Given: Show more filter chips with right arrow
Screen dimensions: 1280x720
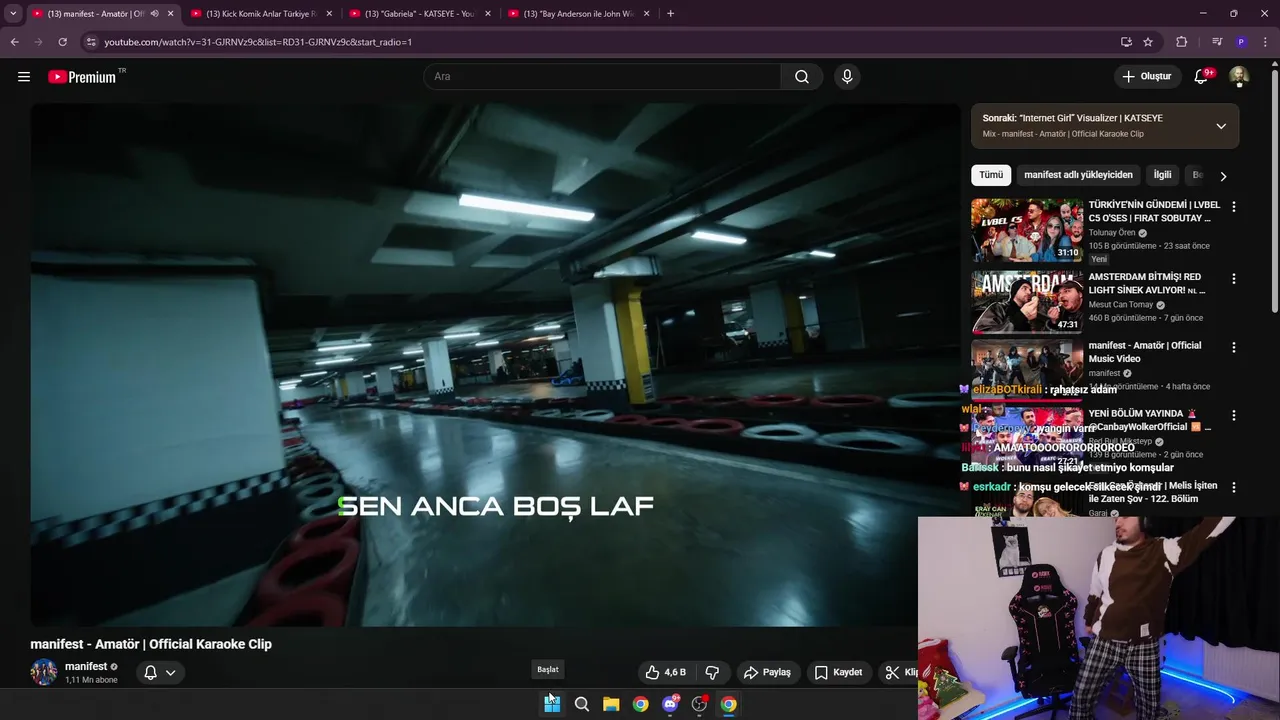Looking at the screenshot, I should pos(1223,176).
